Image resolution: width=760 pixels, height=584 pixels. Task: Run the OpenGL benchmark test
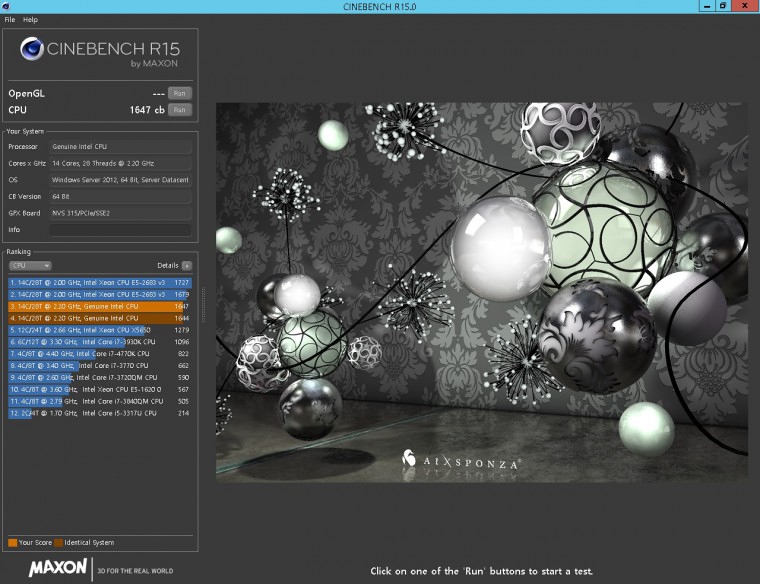pos(180,94)
